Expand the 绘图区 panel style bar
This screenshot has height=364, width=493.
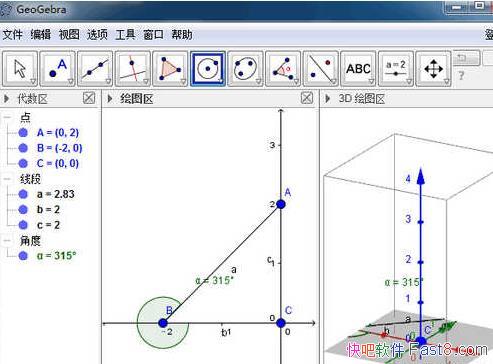point(110,99)
